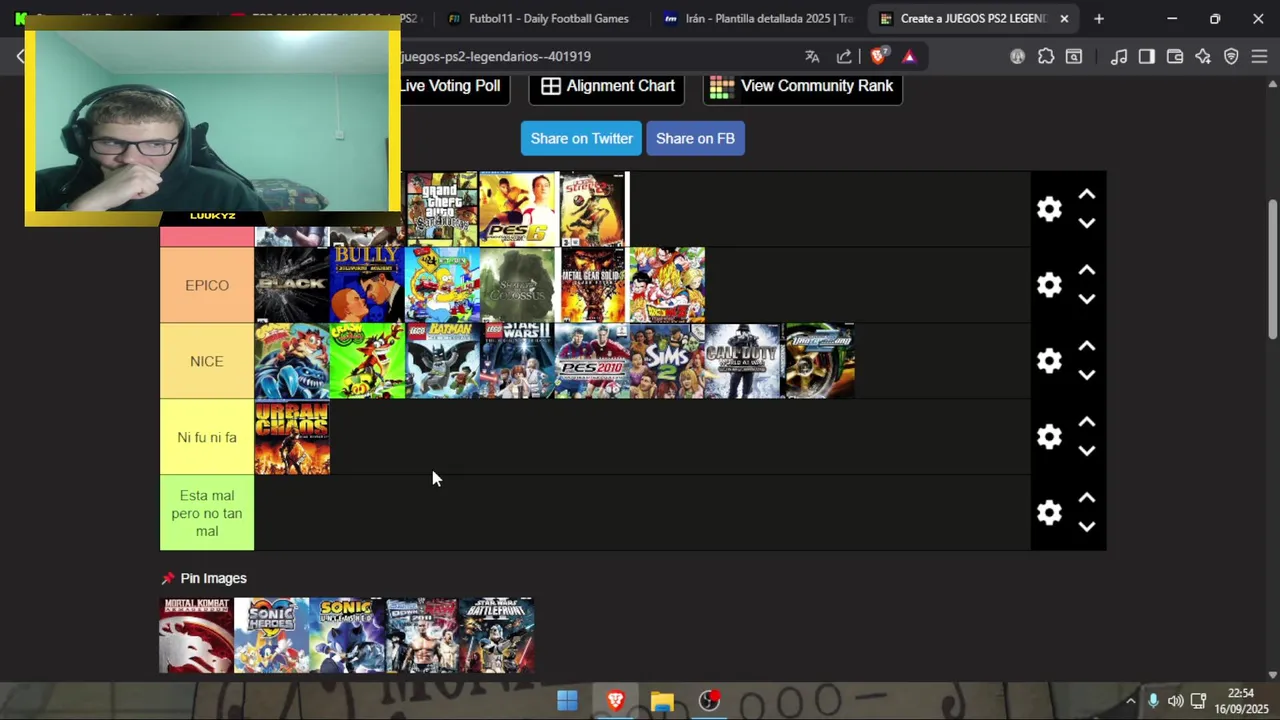
Task: Open Brave Wallet icon in toolbar
Action: coord(1175,57)
